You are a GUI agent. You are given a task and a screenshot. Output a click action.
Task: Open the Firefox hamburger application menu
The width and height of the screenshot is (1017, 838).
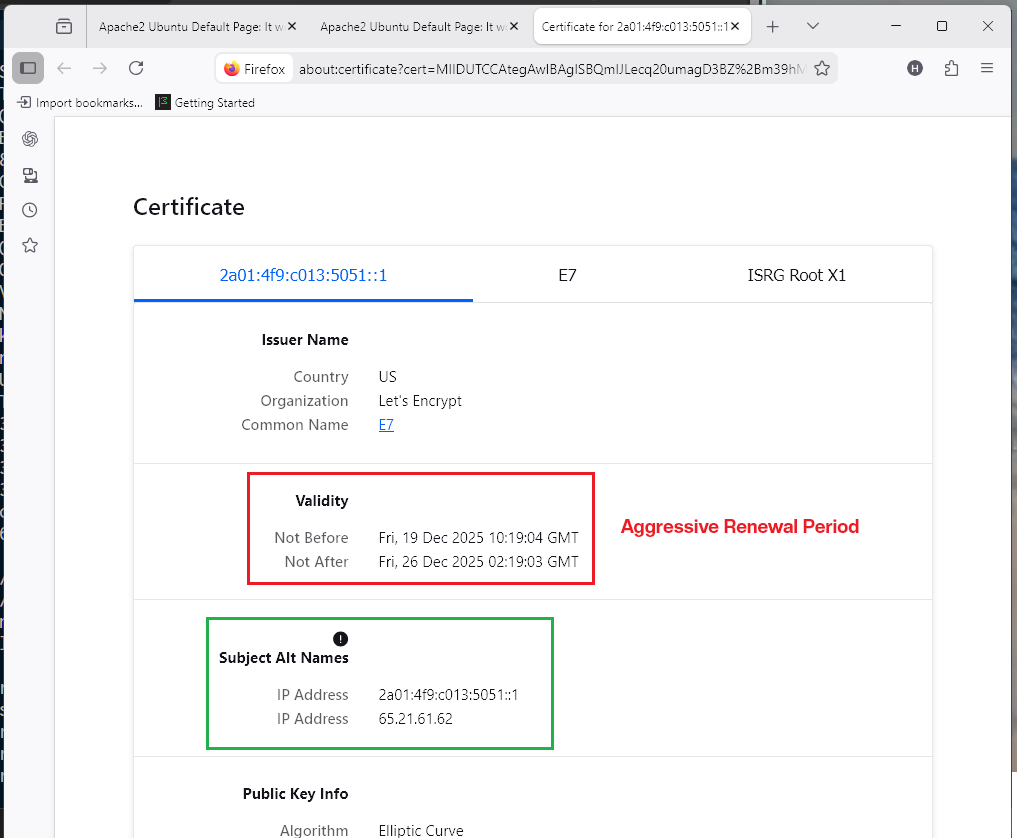pyautogui.click(x=986, y=68)
